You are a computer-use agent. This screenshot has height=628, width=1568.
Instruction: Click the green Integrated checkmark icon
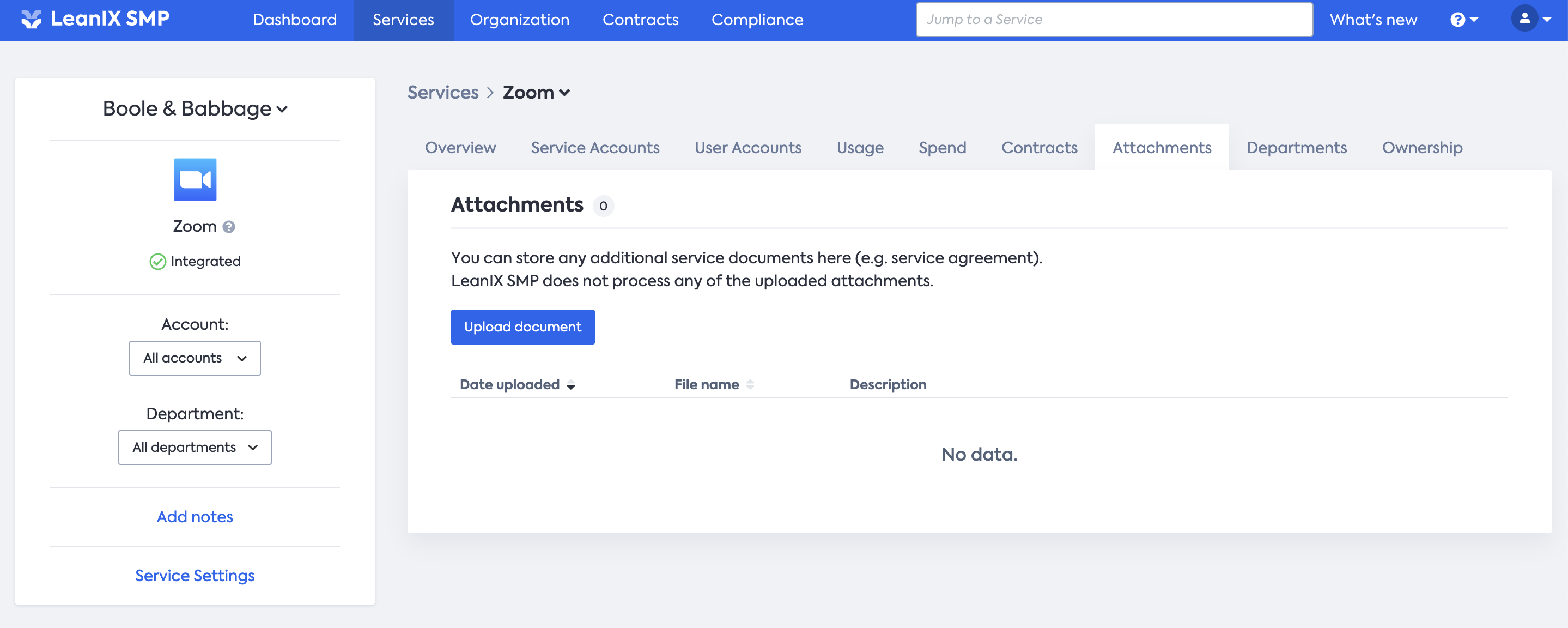(157, 262)
